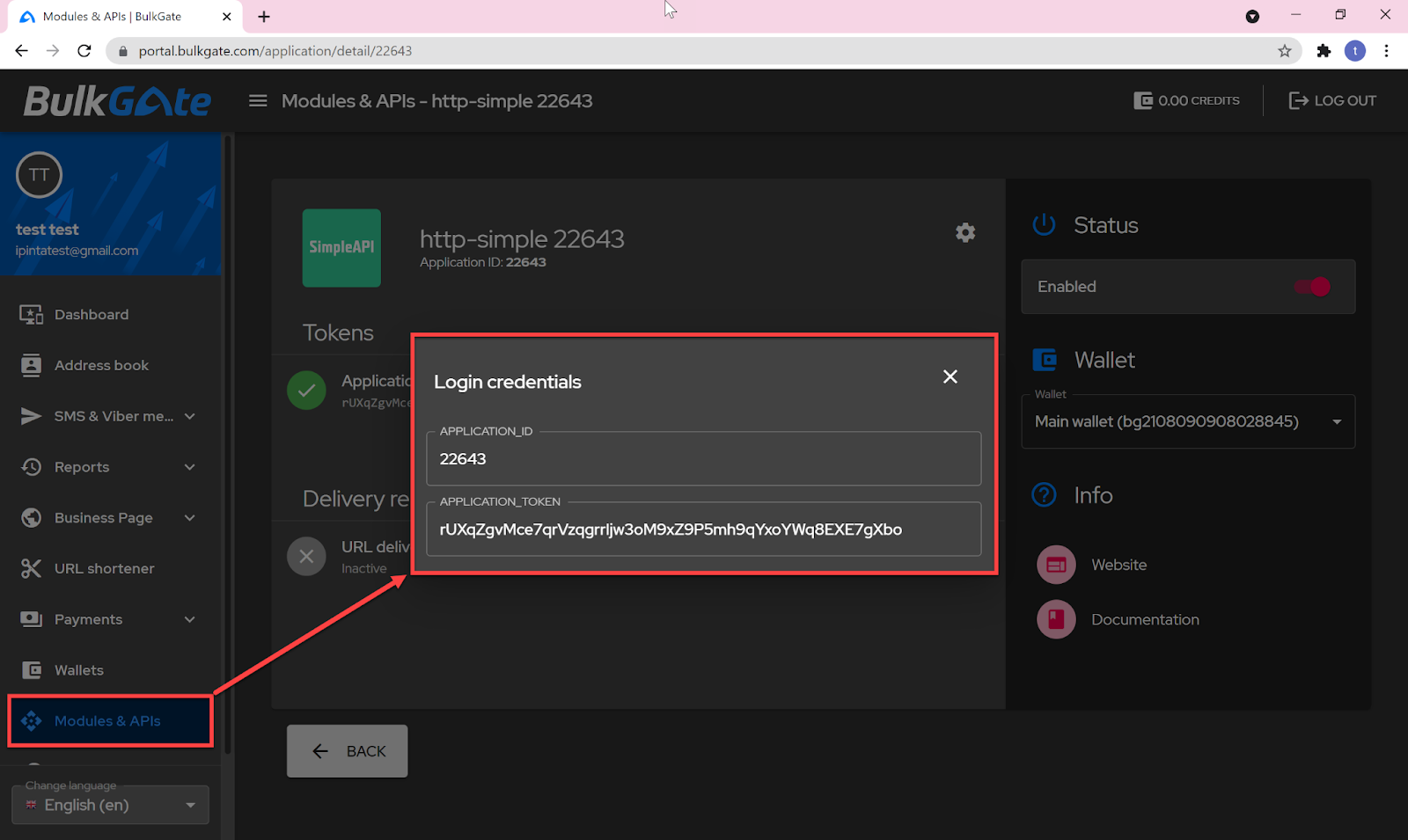Click the browser back arrow
Image resolution: width=1408 pixels, height=840 pixels.
click(x=22, y=51)
